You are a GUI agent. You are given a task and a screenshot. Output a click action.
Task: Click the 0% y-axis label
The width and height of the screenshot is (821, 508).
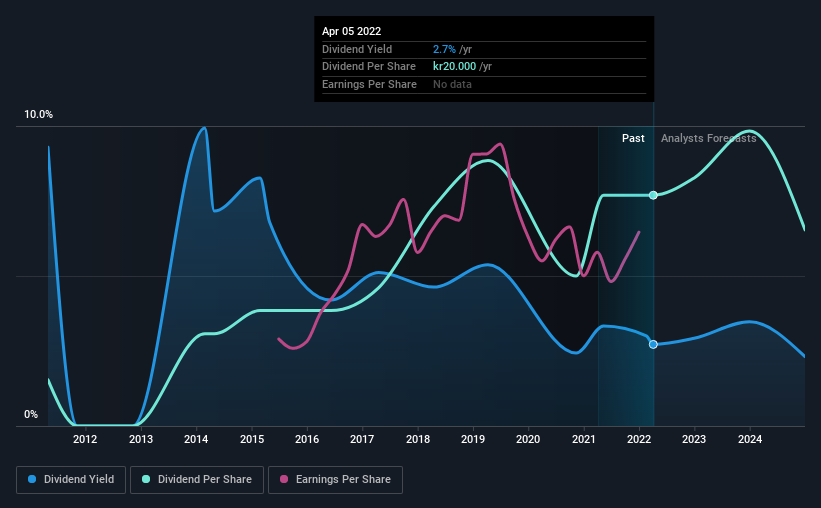coord(31,414)
